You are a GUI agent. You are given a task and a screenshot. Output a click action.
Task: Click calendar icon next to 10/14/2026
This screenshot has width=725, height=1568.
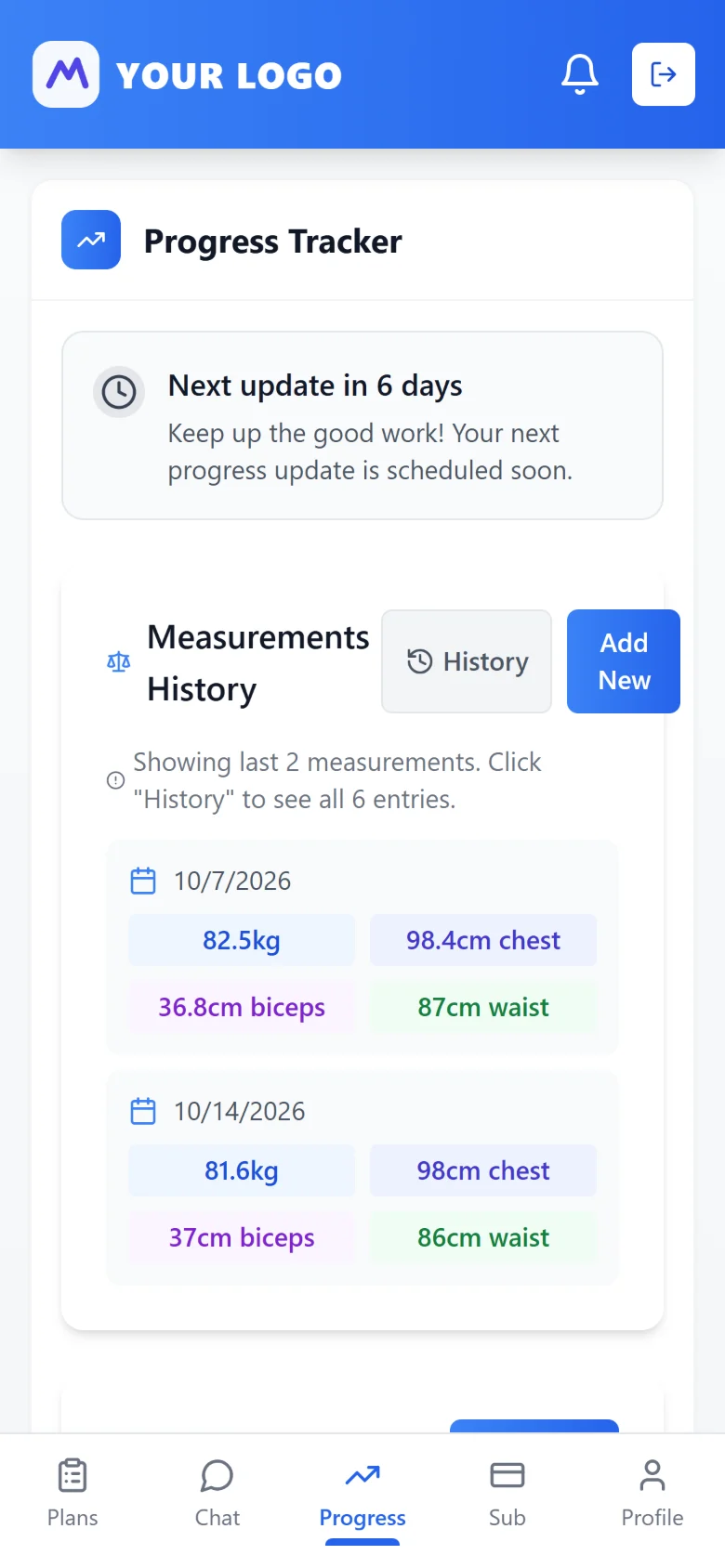(x=143, y=1111)
